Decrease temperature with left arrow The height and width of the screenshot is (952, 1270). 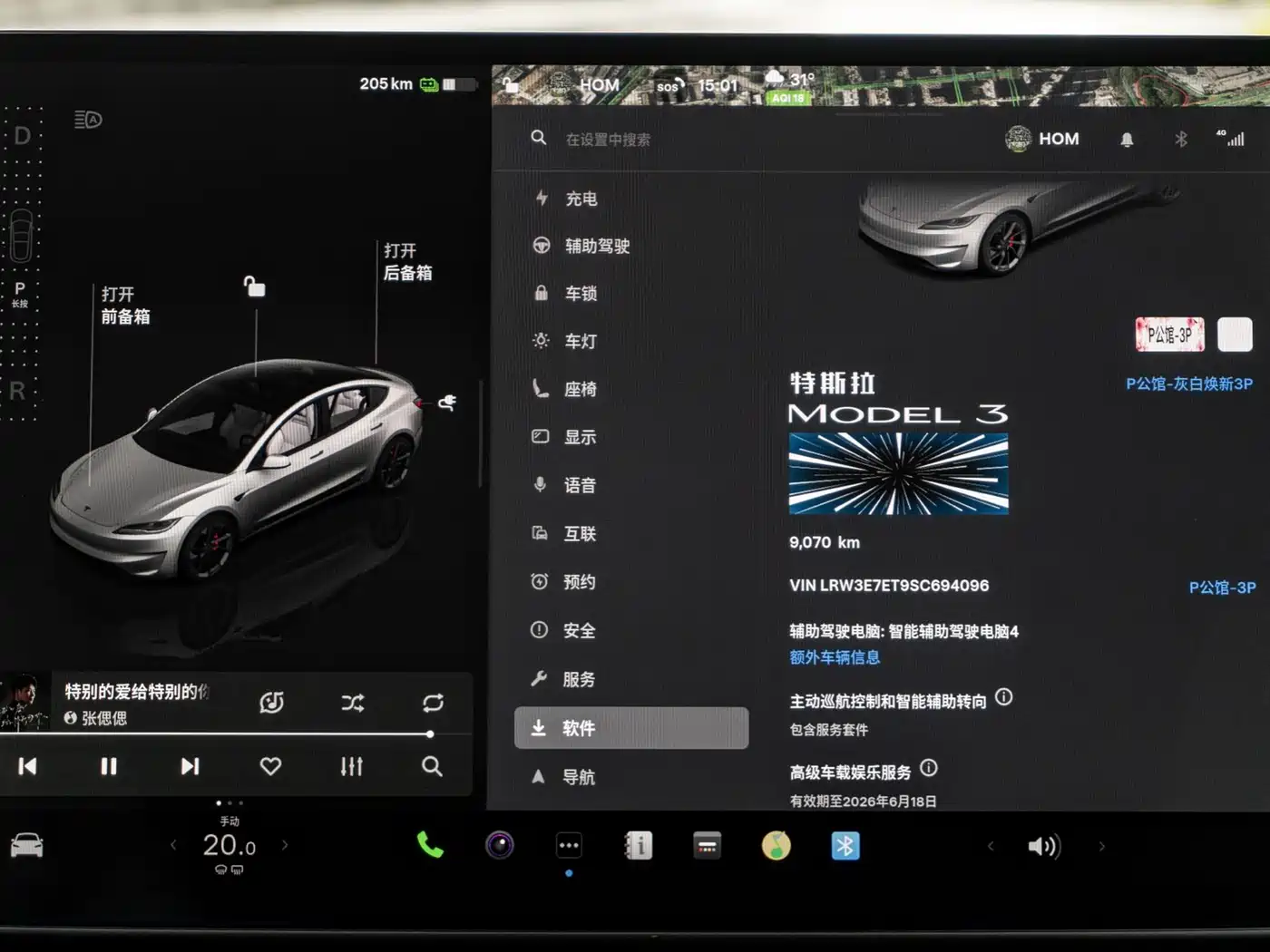pos(173,845)
